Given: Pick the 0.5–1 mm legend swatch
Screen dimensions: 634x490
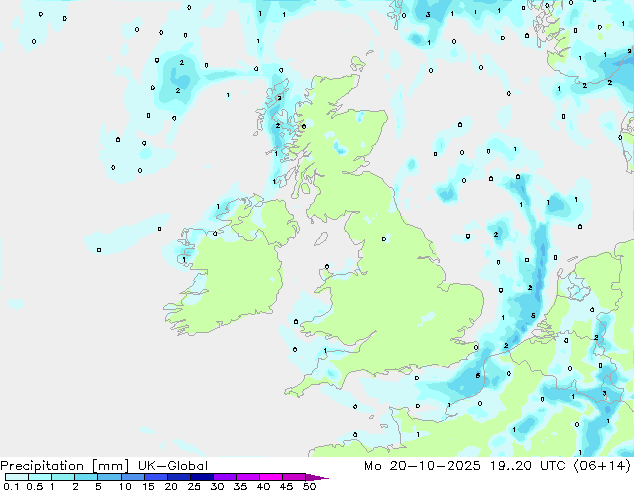Looking at the screenshot, I should tap(40, 477).
